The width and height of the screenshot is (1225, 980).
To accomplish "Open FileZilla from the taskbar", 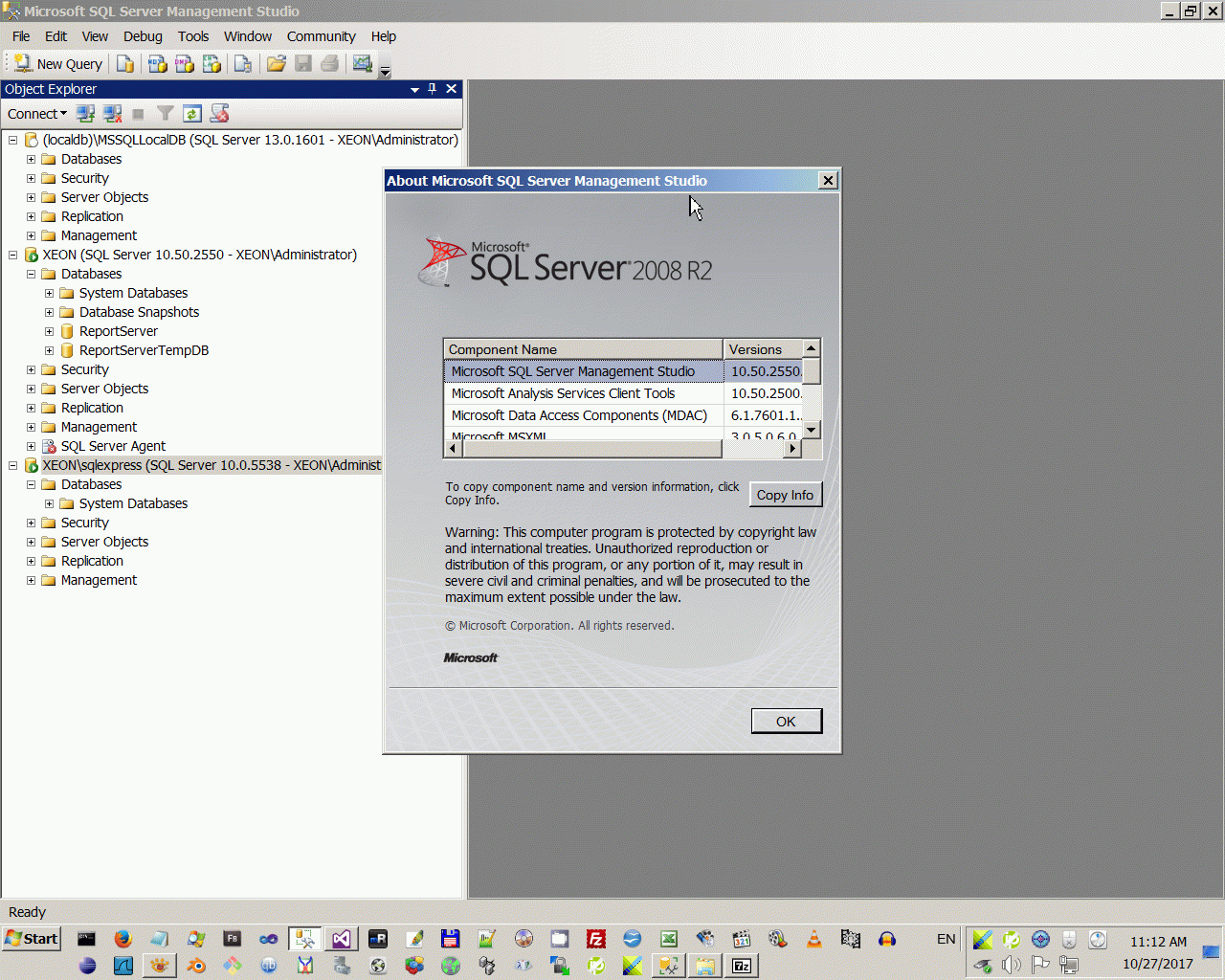I will pos(596,939).
